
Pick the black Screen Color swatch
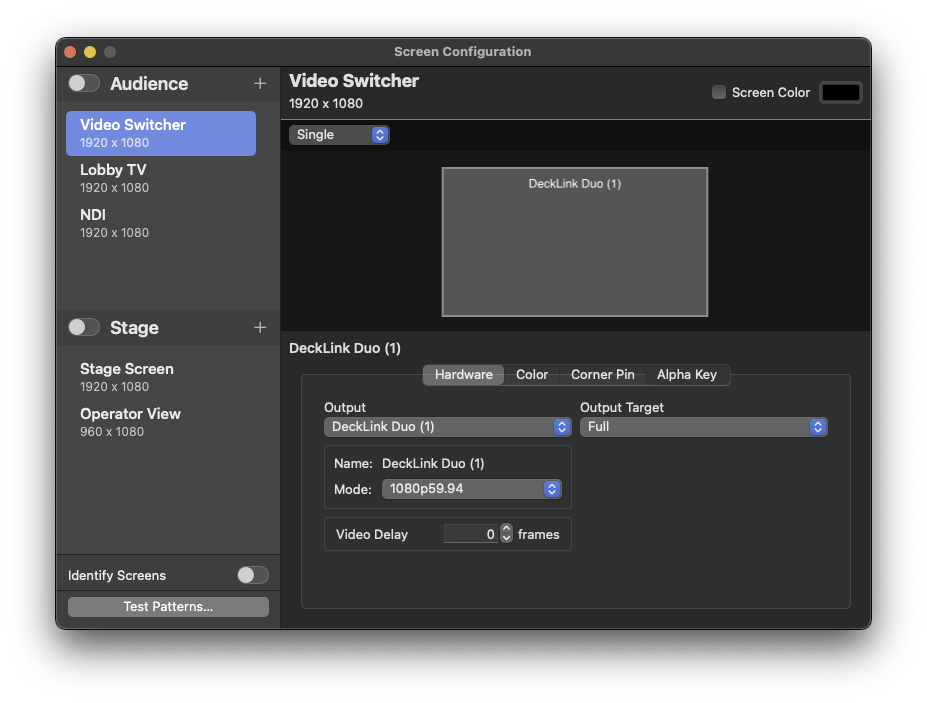coord(840,92)
